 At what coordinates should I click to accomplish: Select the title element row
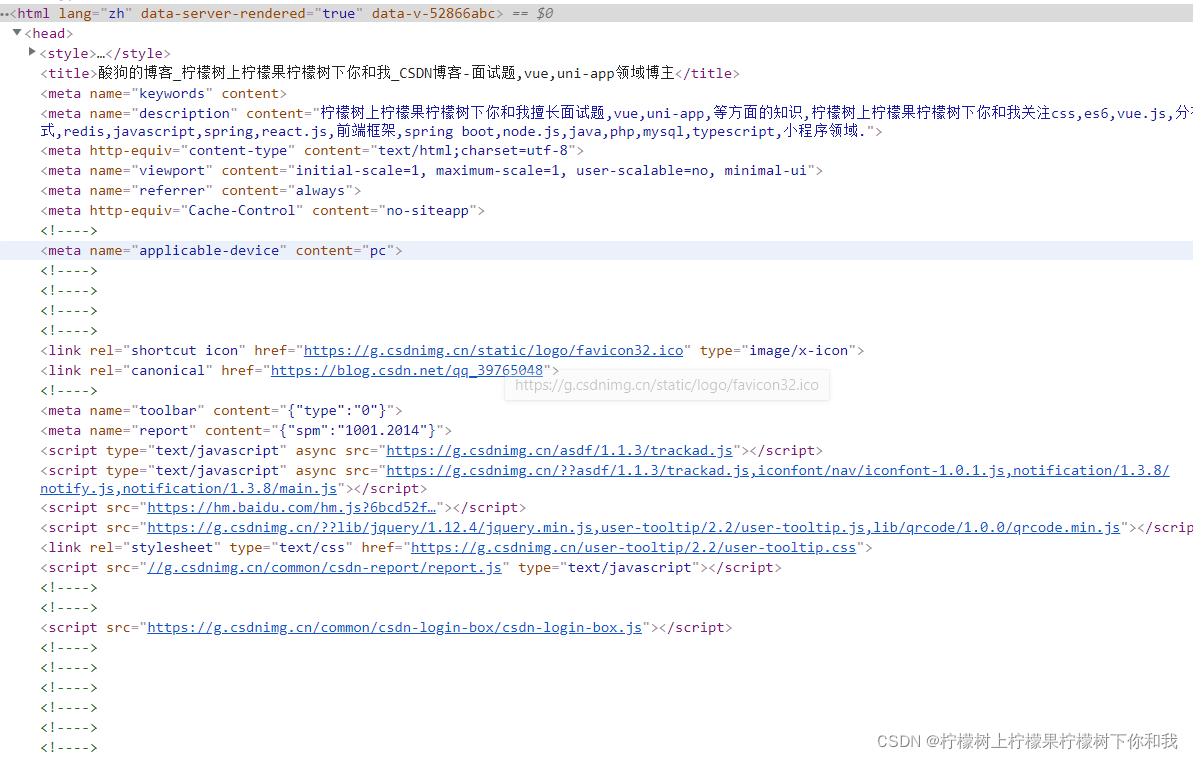pos(390,73)
